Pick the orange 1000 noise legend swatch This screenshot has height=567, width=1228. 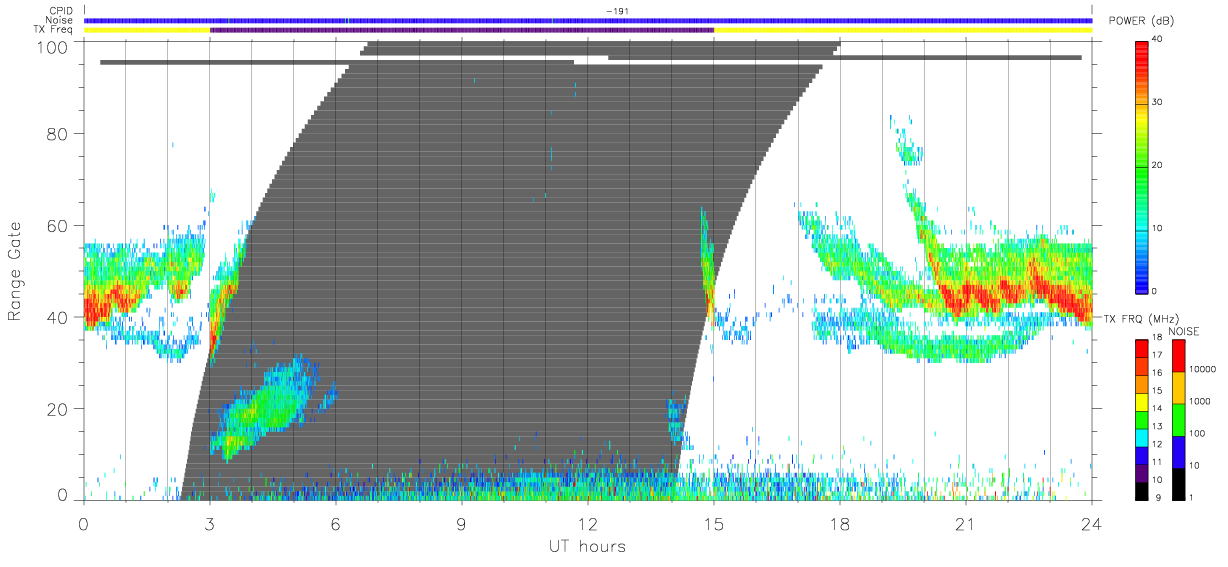coord(1178,388)
